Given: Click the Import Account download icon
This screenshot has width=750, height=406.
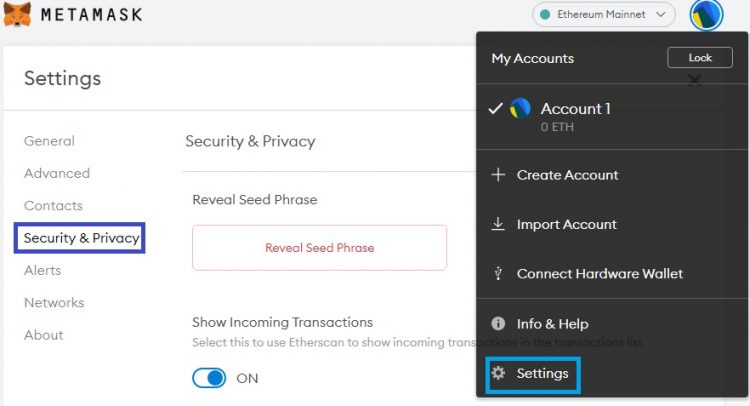Looking at the screenshot, I should (498, 224).
